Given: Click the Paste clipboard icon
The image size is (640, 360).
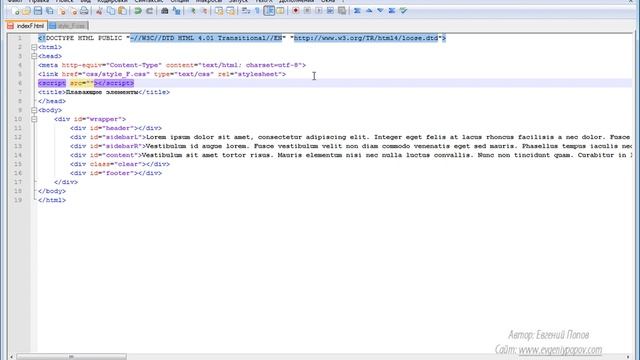Looking at the screenshot, I should pyautogui.click(x=122, y=11).
